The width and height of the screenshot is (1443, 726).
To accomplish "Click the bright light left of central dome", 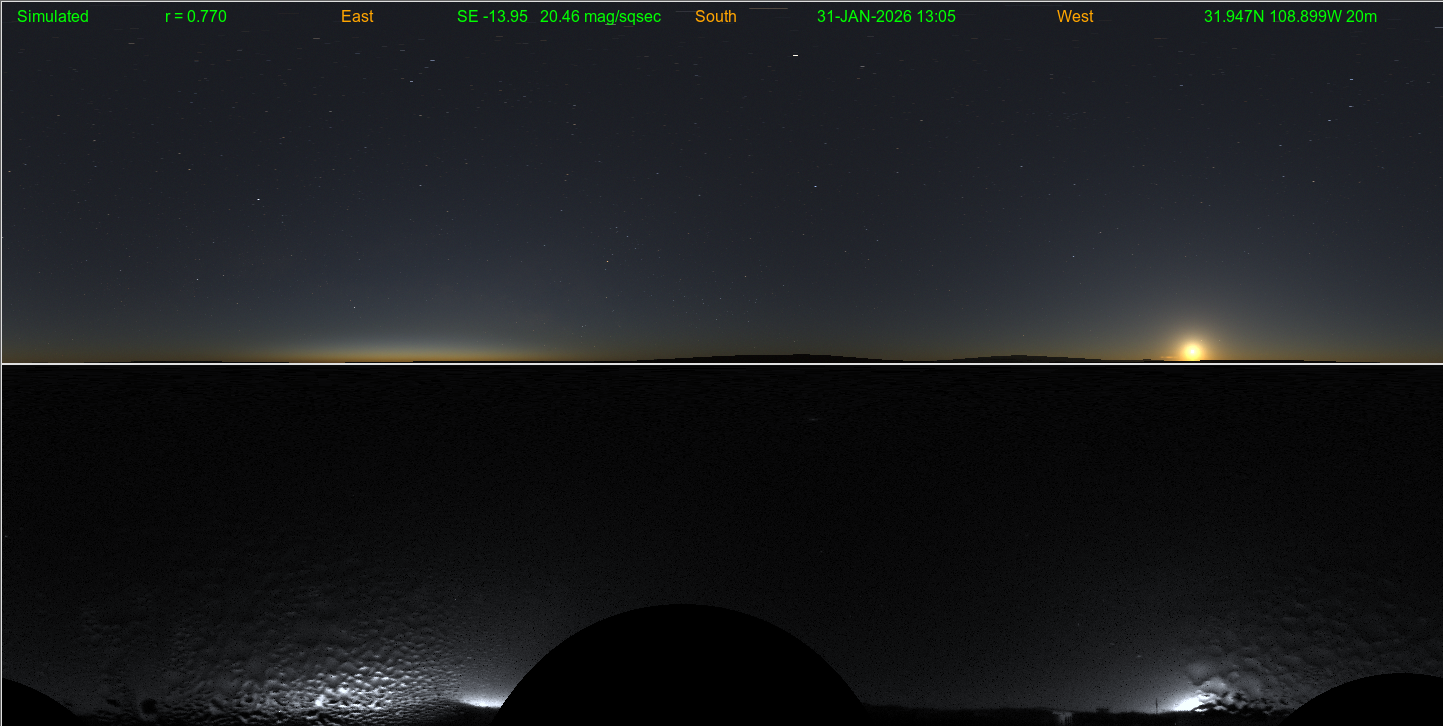I will click(481, 699).
